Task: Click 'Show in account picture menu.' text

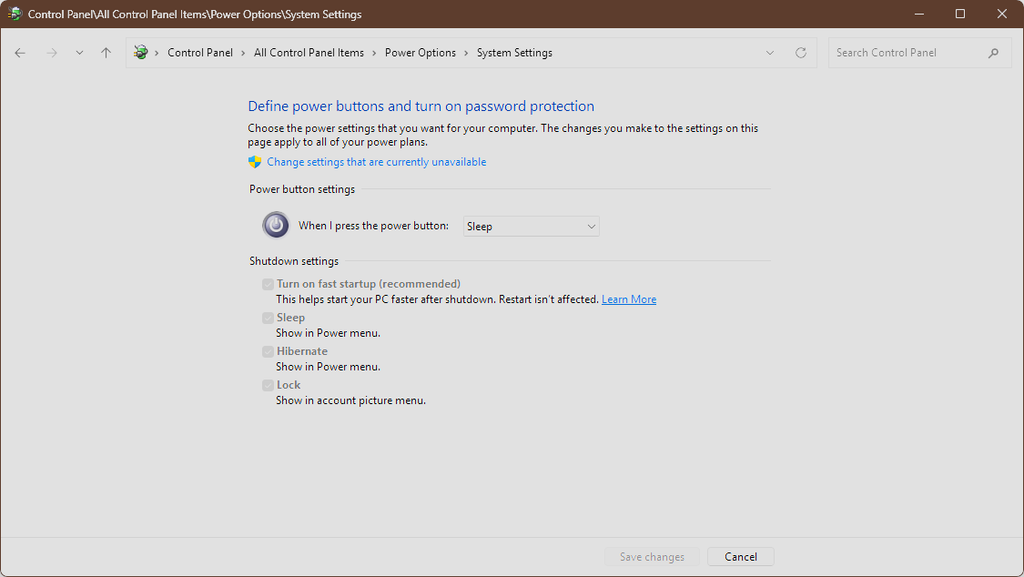Action: pos(351,401)
